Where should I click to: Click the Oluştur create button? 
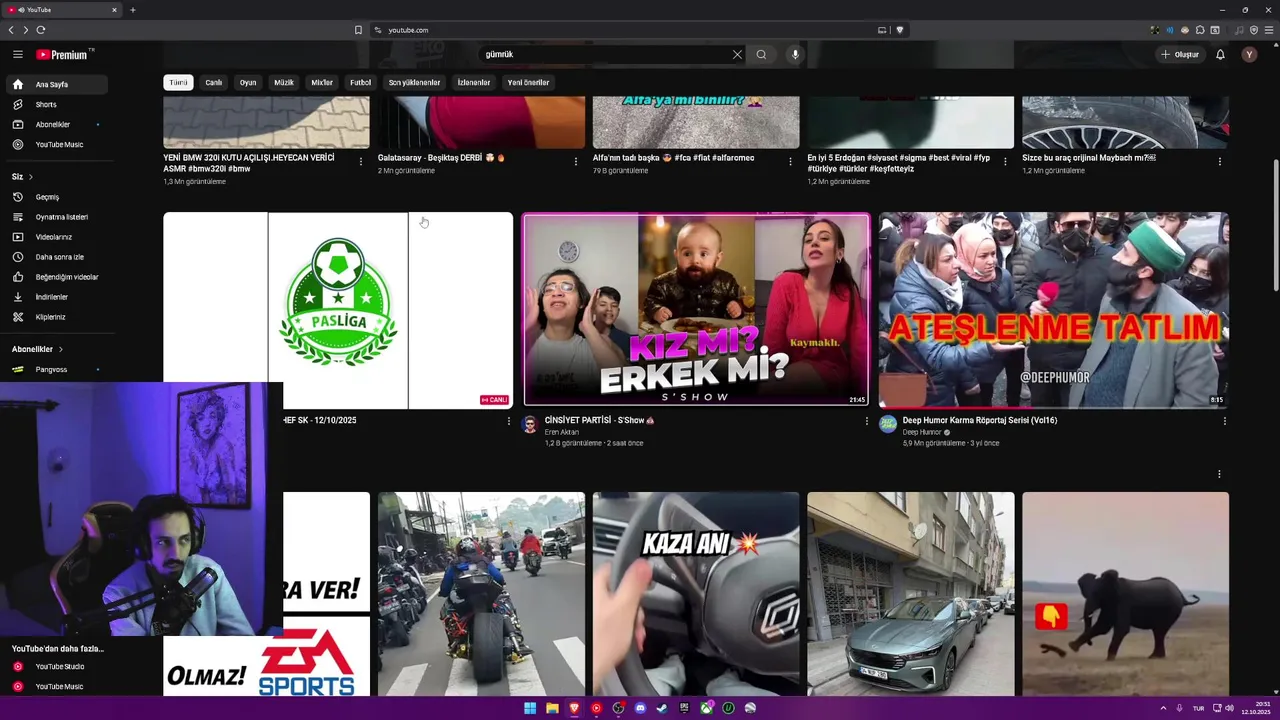1180,54
